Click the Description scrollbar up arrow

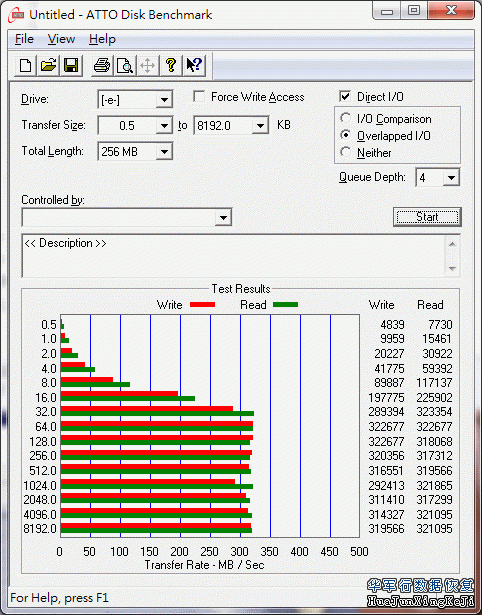click(452, 244)
